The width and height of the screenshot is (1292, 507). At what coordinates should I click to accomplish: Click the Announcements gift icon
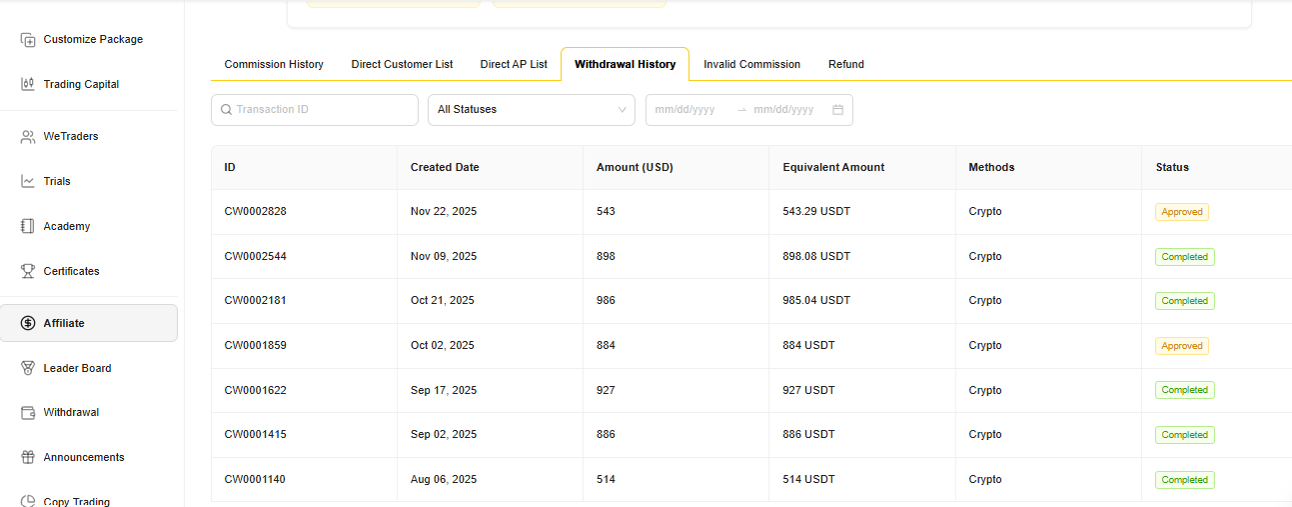pos(28,458)
